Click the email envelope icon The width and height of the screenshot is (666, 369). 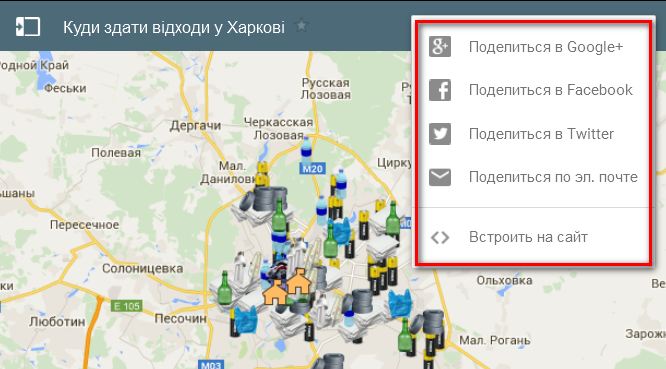(x=440, y=177)
